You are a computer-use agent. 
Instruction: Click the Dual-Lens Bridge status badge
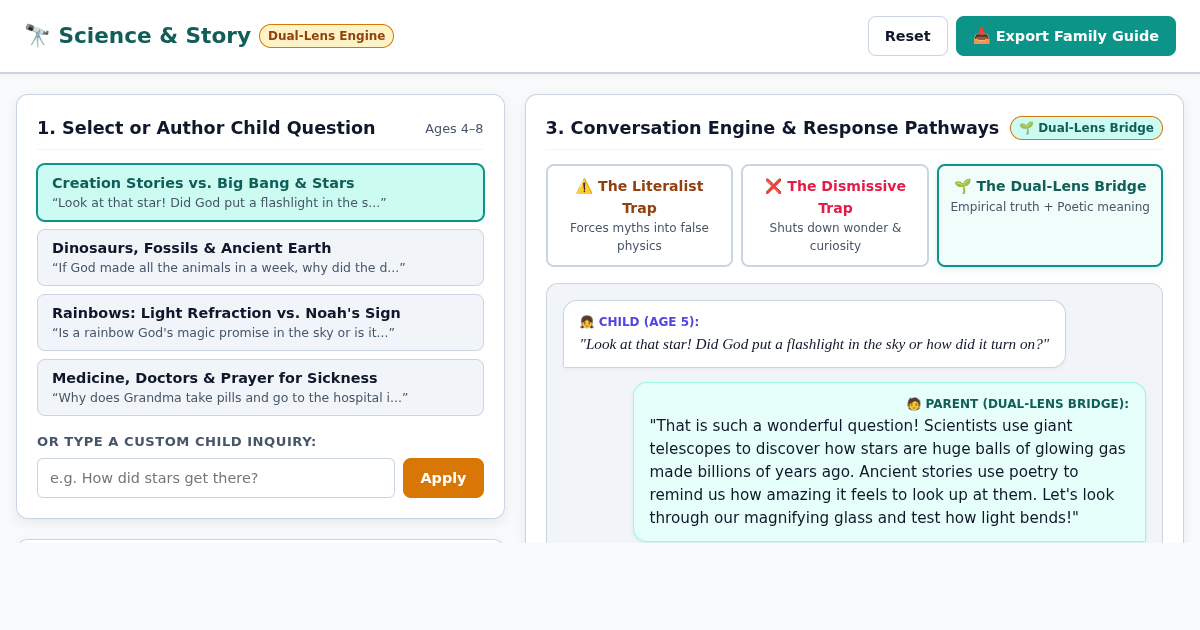[1086, 128]
